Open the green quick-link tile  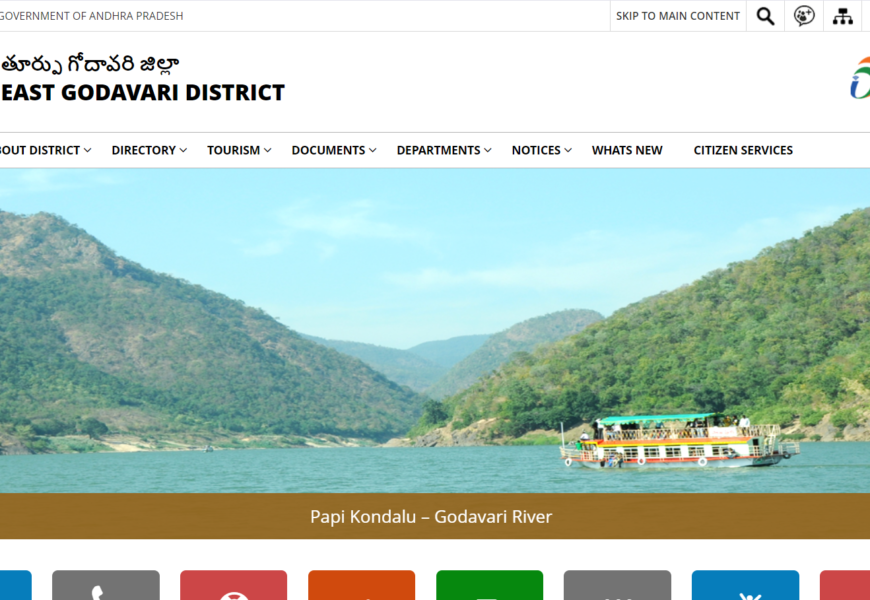489,585
